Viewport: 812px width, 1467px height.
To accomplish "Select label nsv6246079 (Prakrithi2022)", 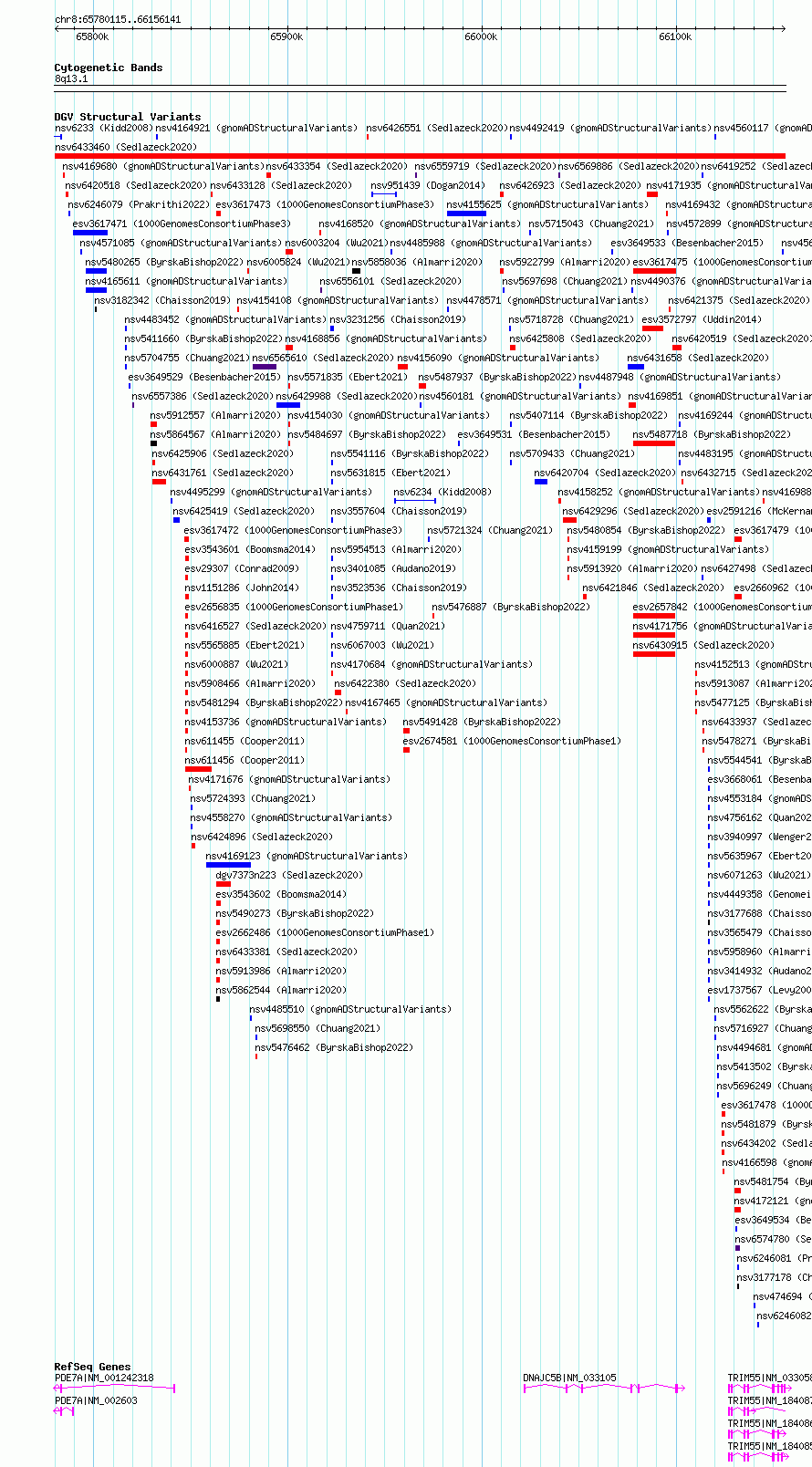I will click(139, 204).
